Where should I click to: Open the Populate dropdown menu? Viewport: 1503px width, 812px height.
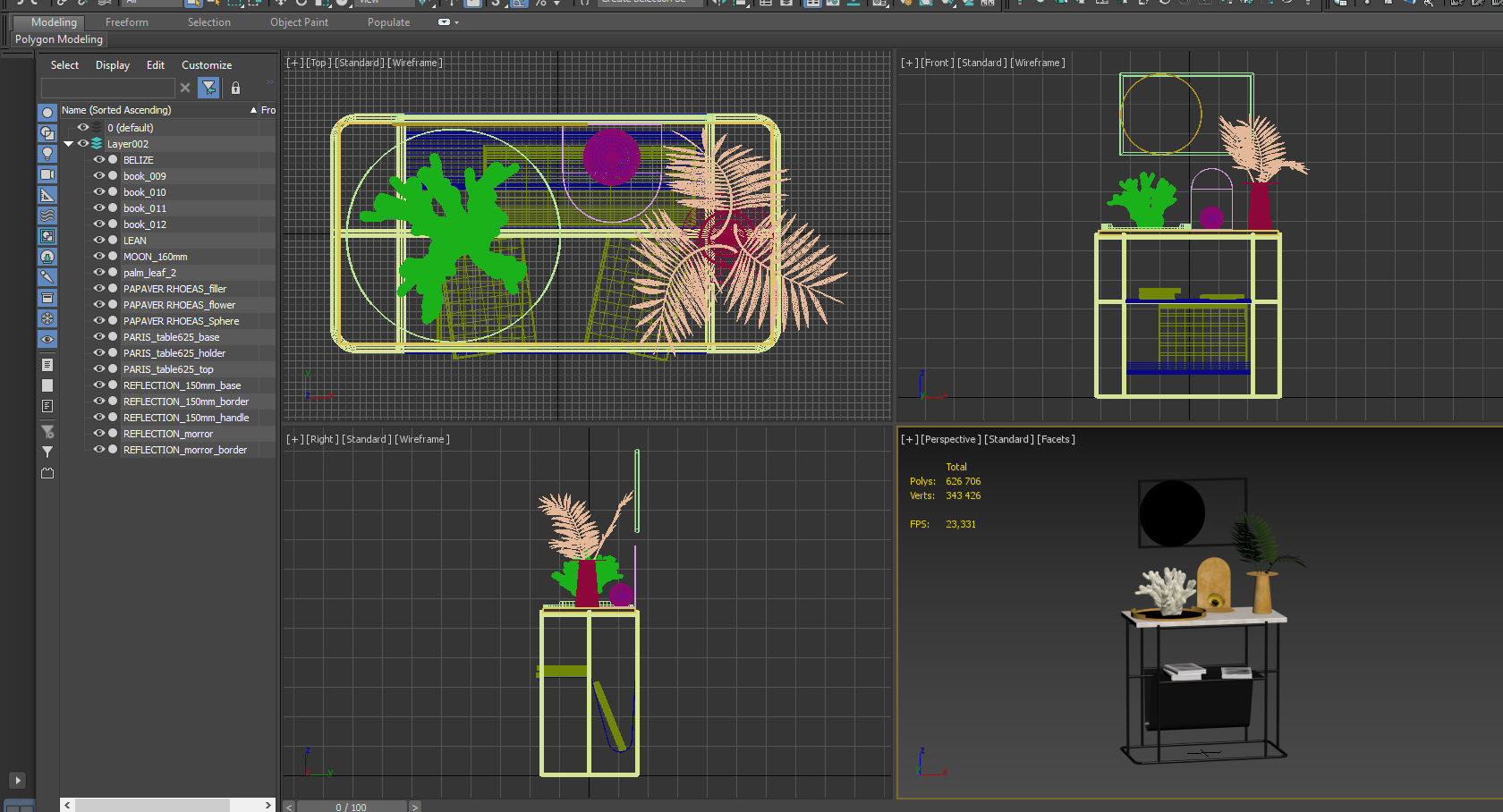388,21
